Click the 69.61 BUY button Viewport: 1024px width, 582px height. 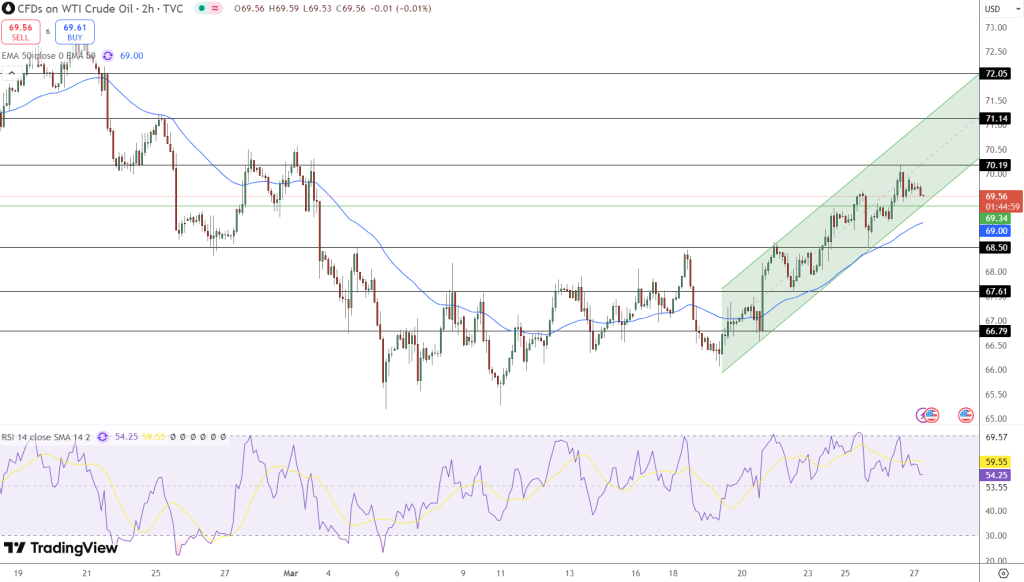tap(74, 31)
